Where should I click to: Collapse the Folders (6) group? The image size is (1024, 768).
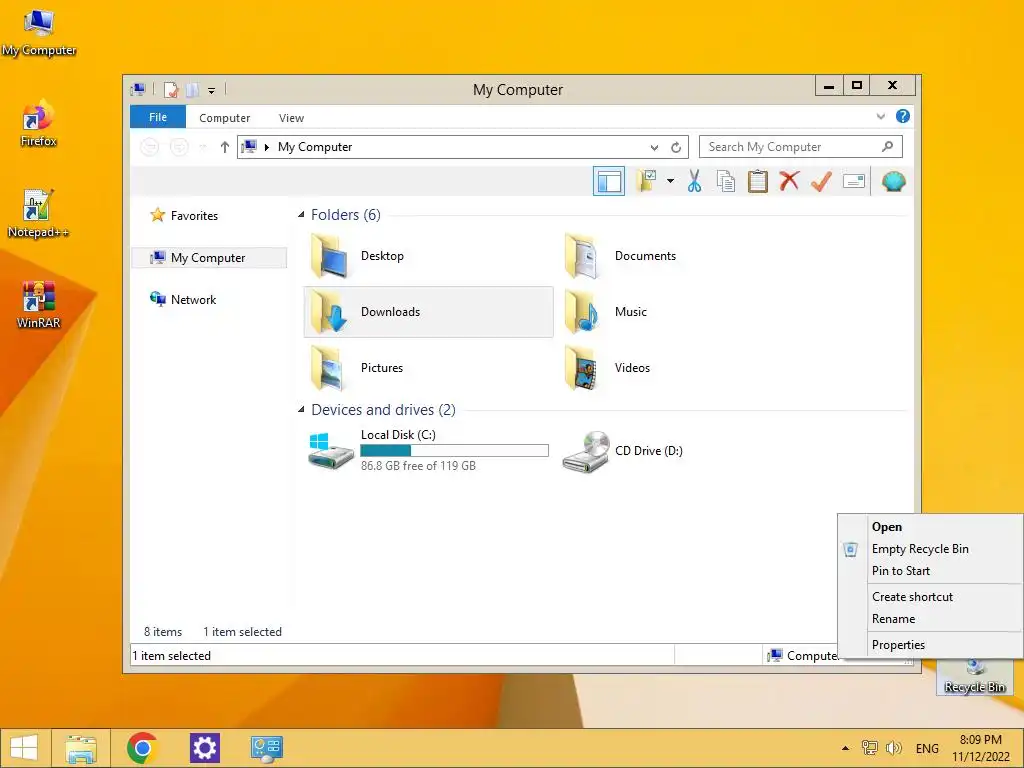(301, 215)
